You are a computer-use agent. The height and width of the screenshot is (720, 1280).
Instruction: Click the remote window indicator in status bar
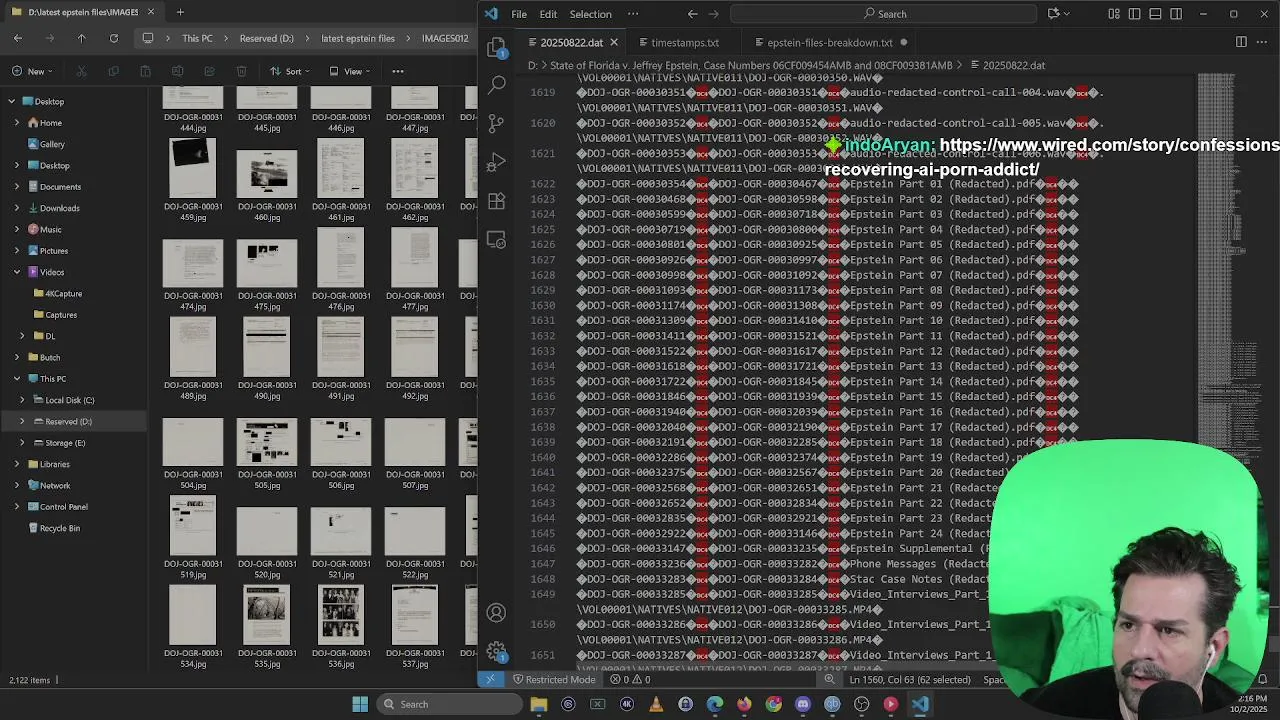pyautogui.click(x=490, y=679)
